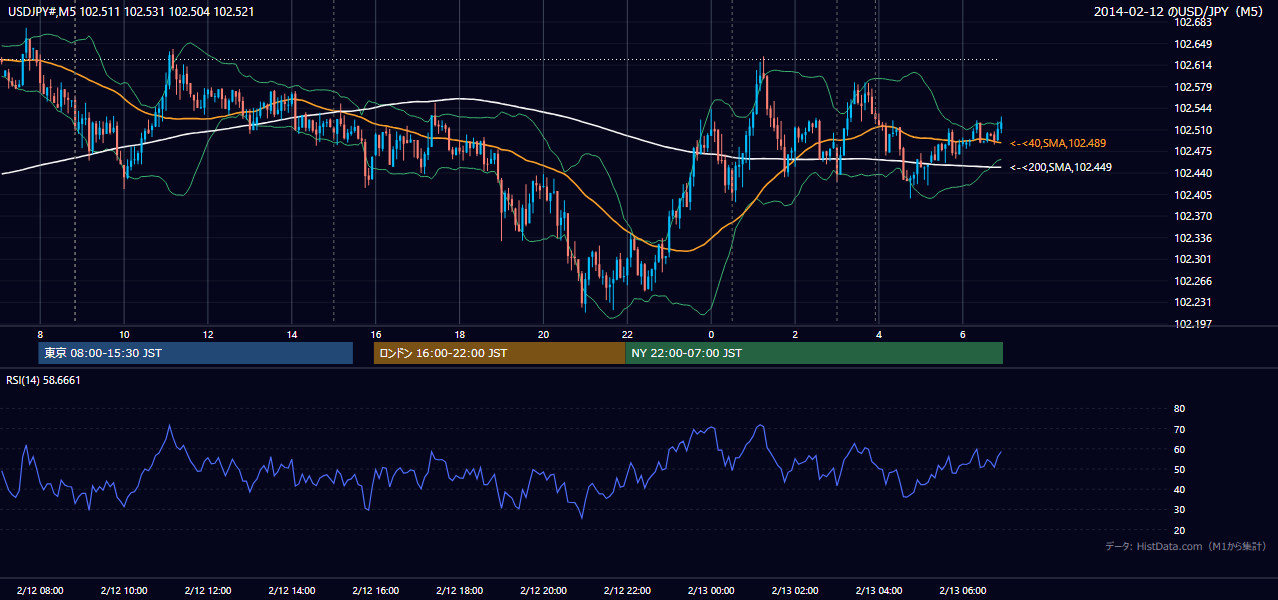Click the 102.579 price axis label

[x=1193, y=87]
